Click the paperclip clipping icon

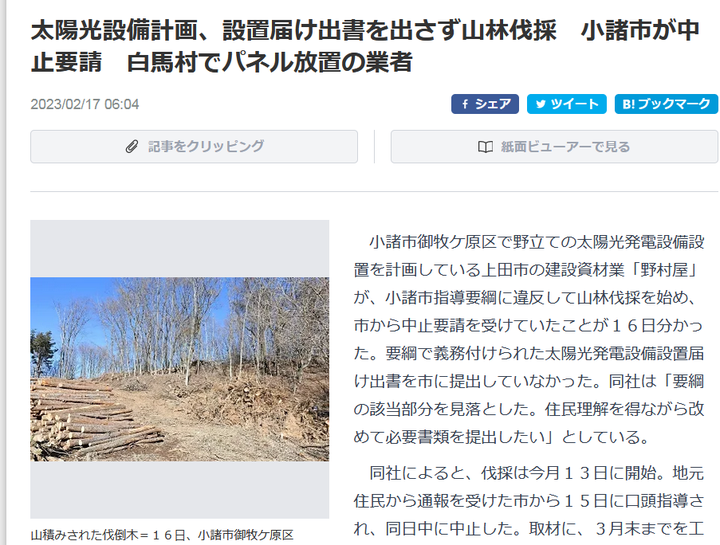click(132, 147)
